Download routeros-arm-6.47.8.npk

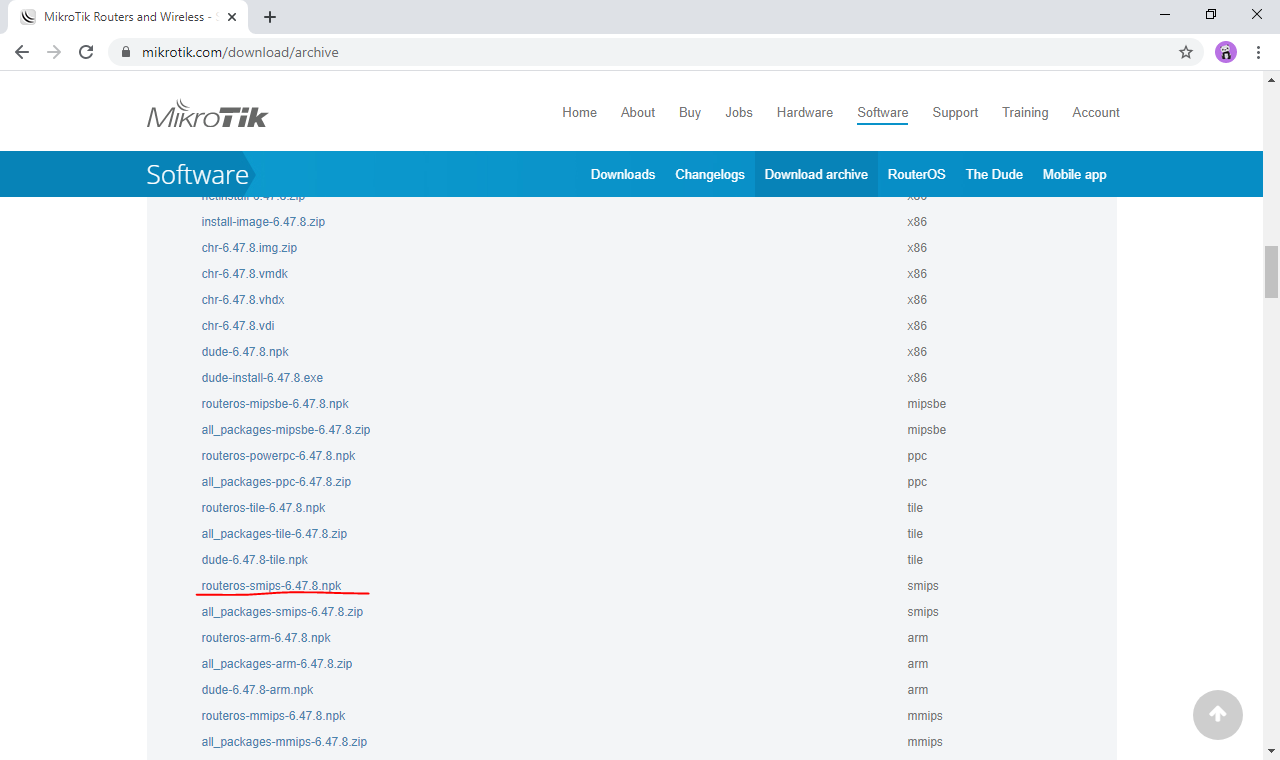coord(266,638)
